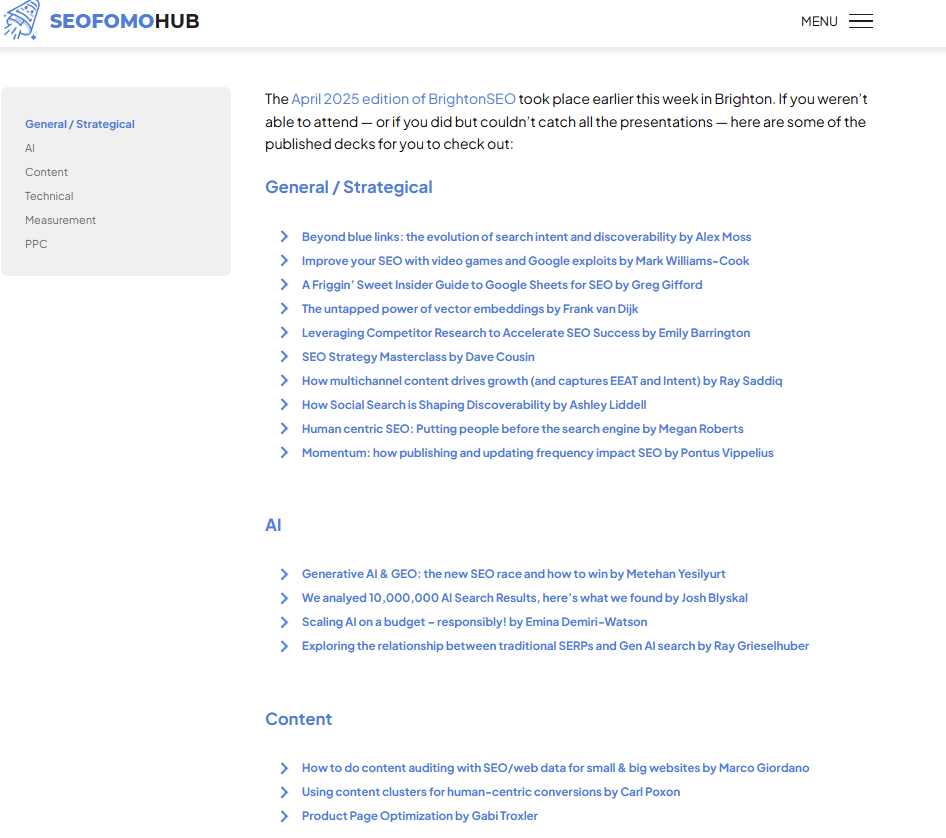Go to Measurement section from sidebar

[x=60, y=220]
